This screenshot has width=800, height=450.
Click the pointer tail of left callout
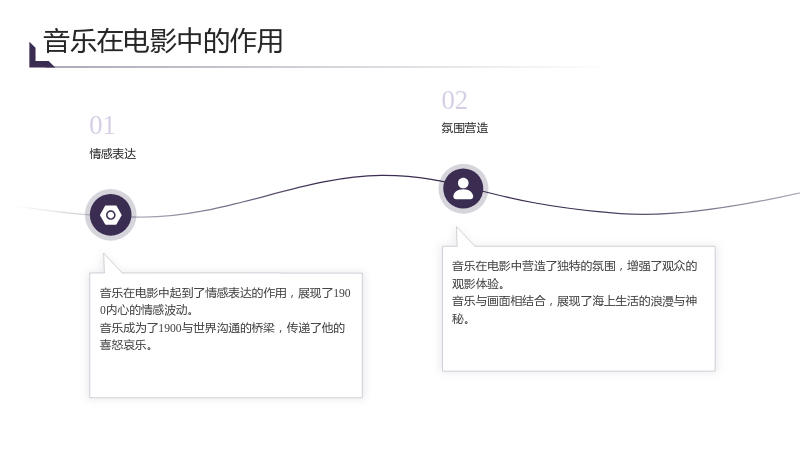point(112,263)
